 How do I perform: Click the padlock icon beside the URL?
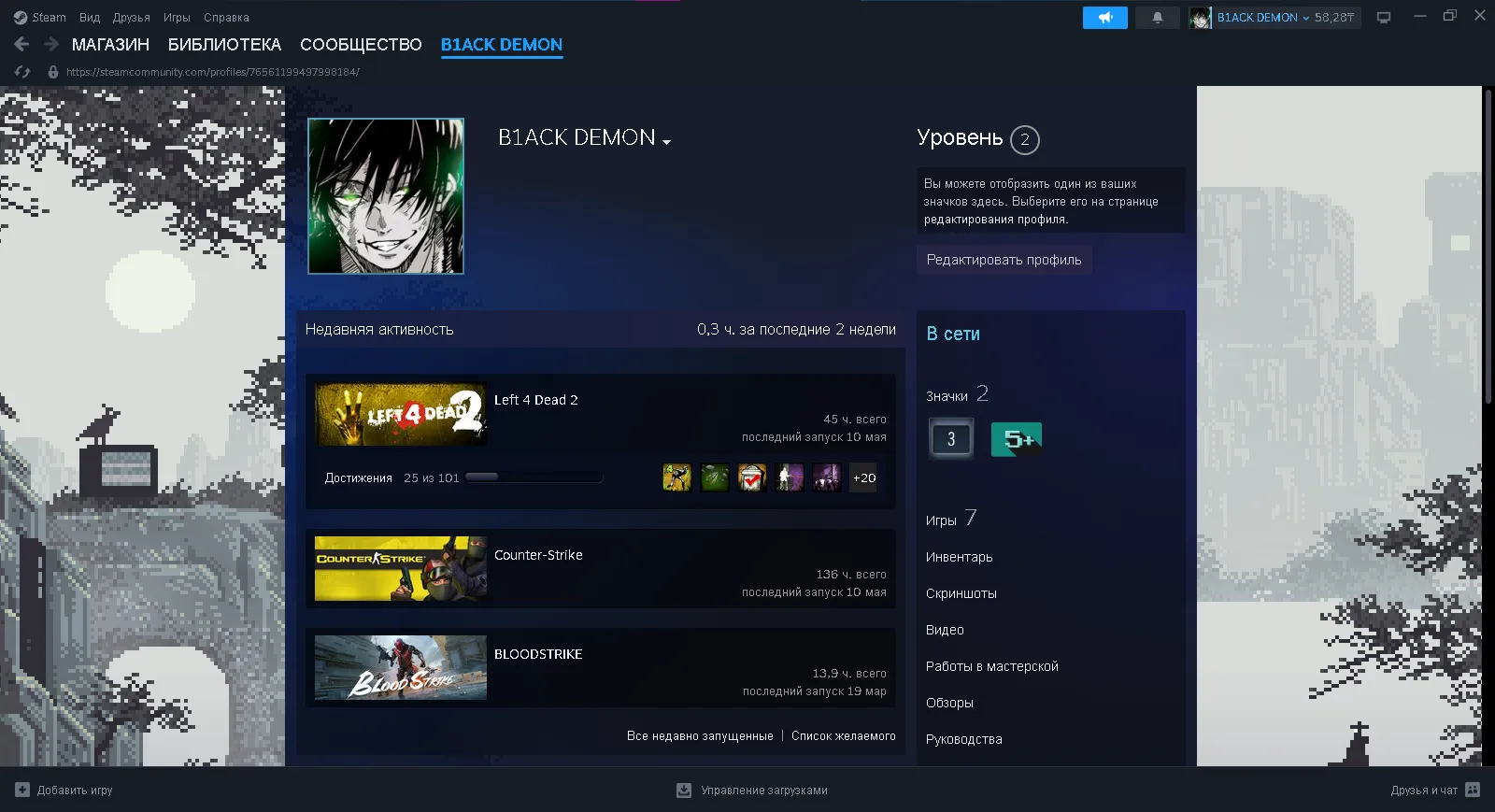tap(53, 72)
